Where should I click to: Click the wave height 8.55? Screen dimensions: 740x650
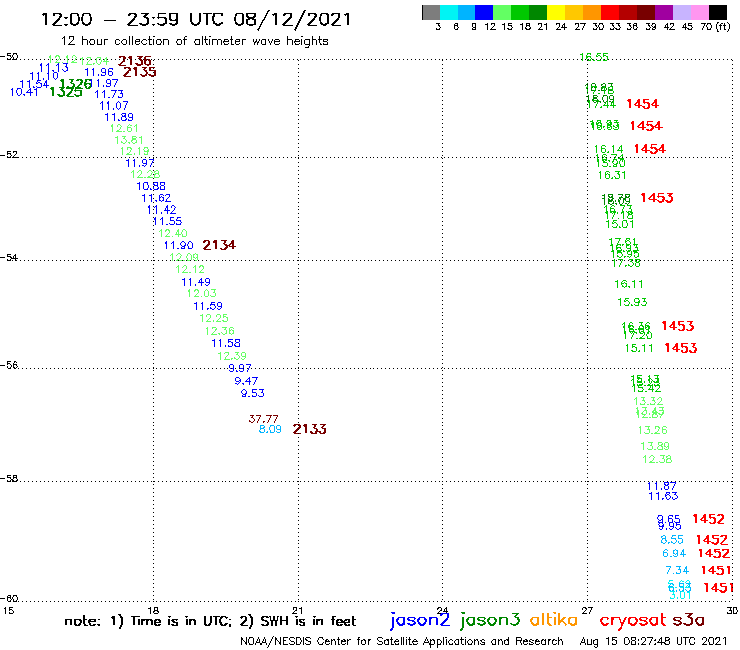click(x=672, y=540)
